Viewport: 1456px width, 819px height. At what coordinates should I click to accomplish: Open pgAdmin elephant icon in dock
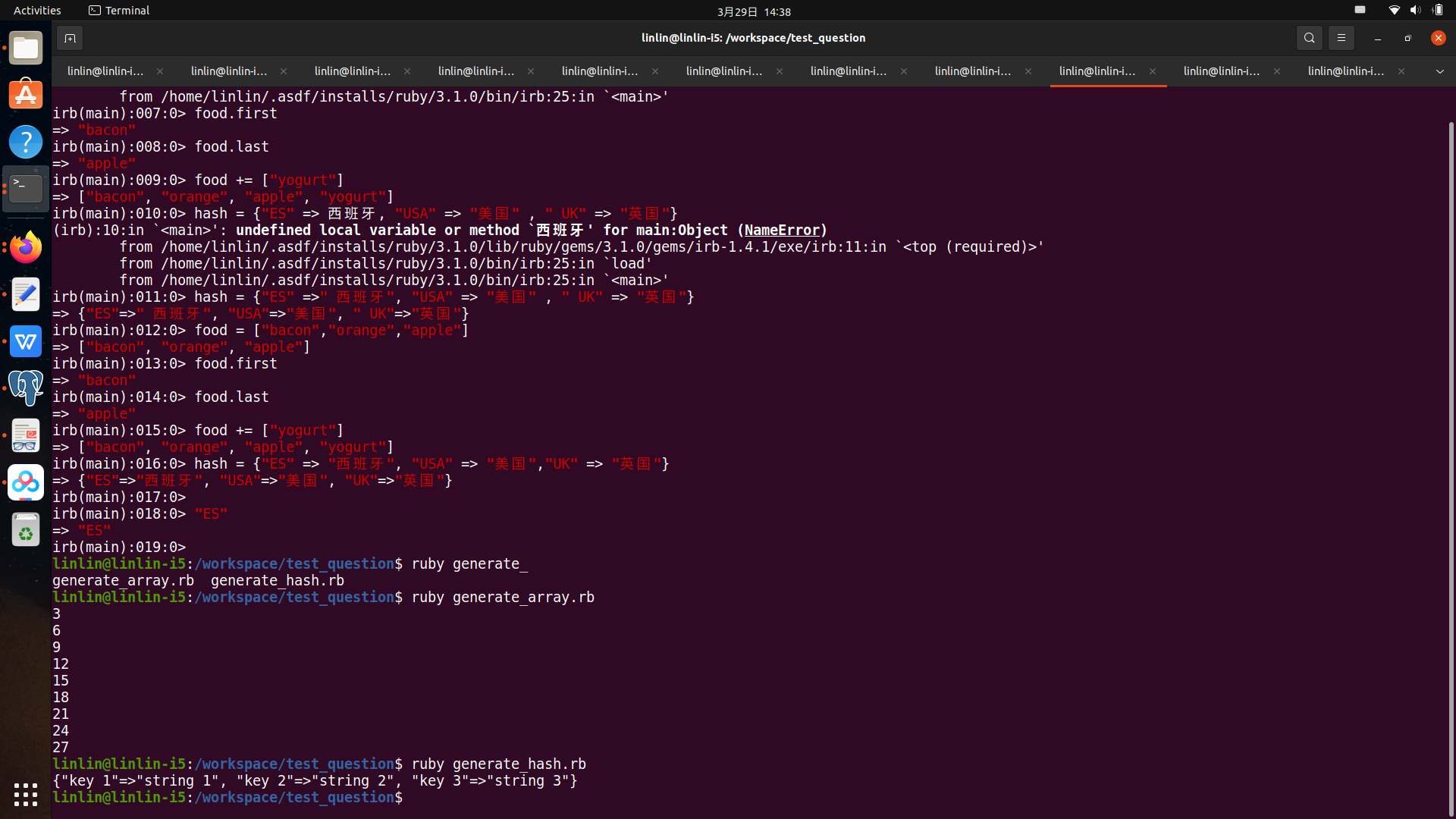click(26, 388)
